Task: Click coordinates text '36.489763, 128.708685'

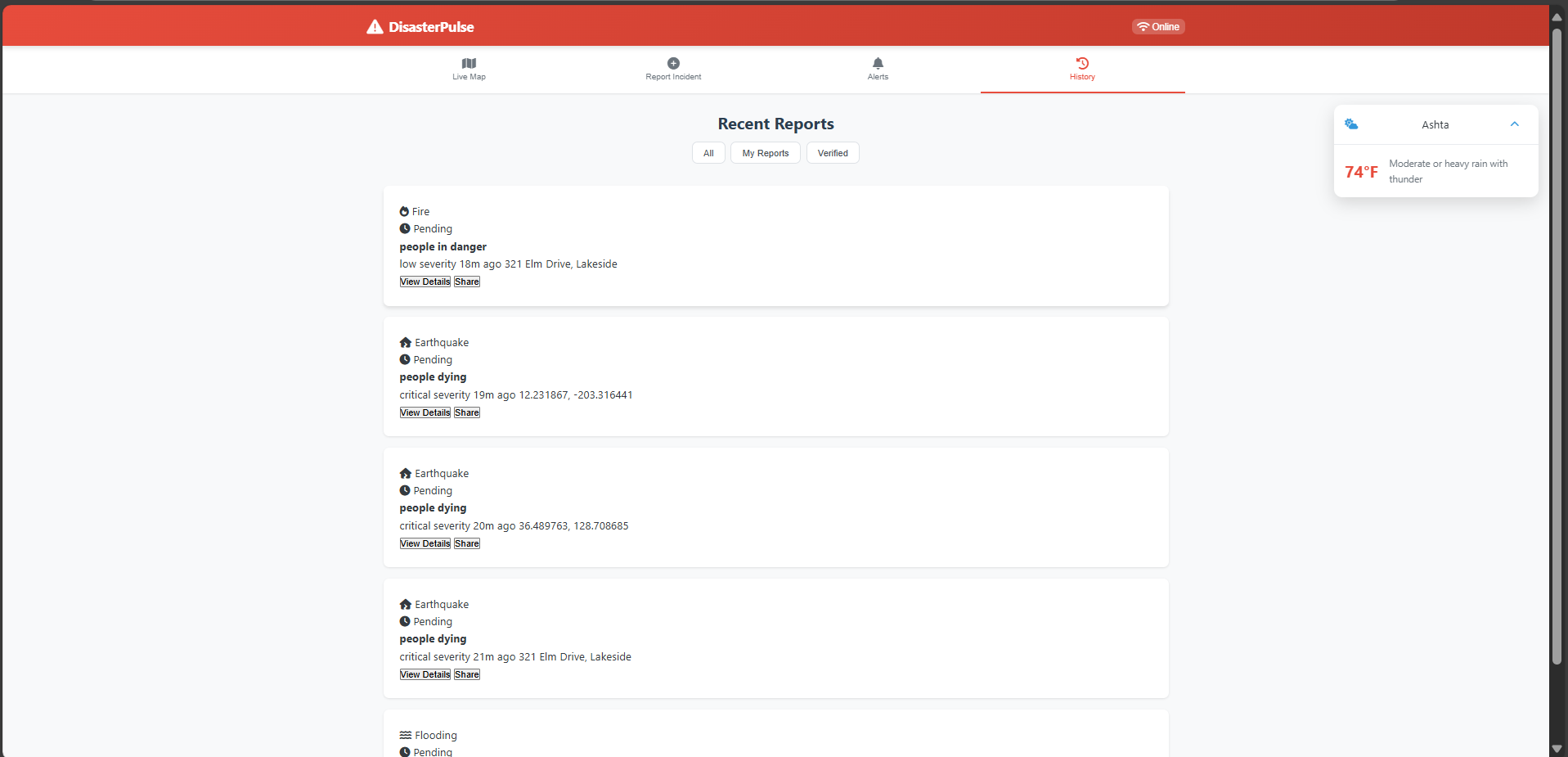Action: click(573, 525)
